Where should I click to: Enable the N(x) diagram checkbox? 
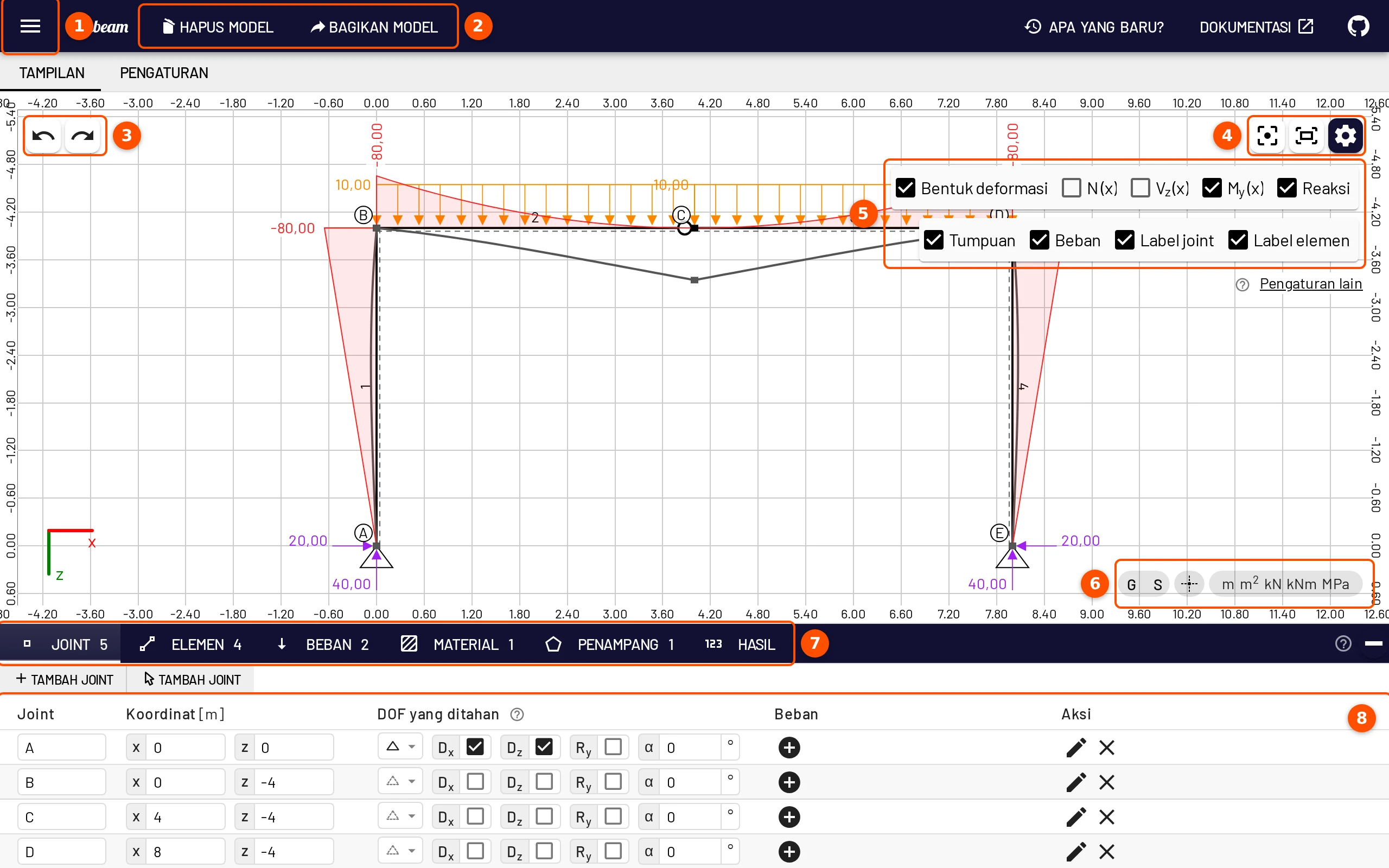click(1071, 188)
